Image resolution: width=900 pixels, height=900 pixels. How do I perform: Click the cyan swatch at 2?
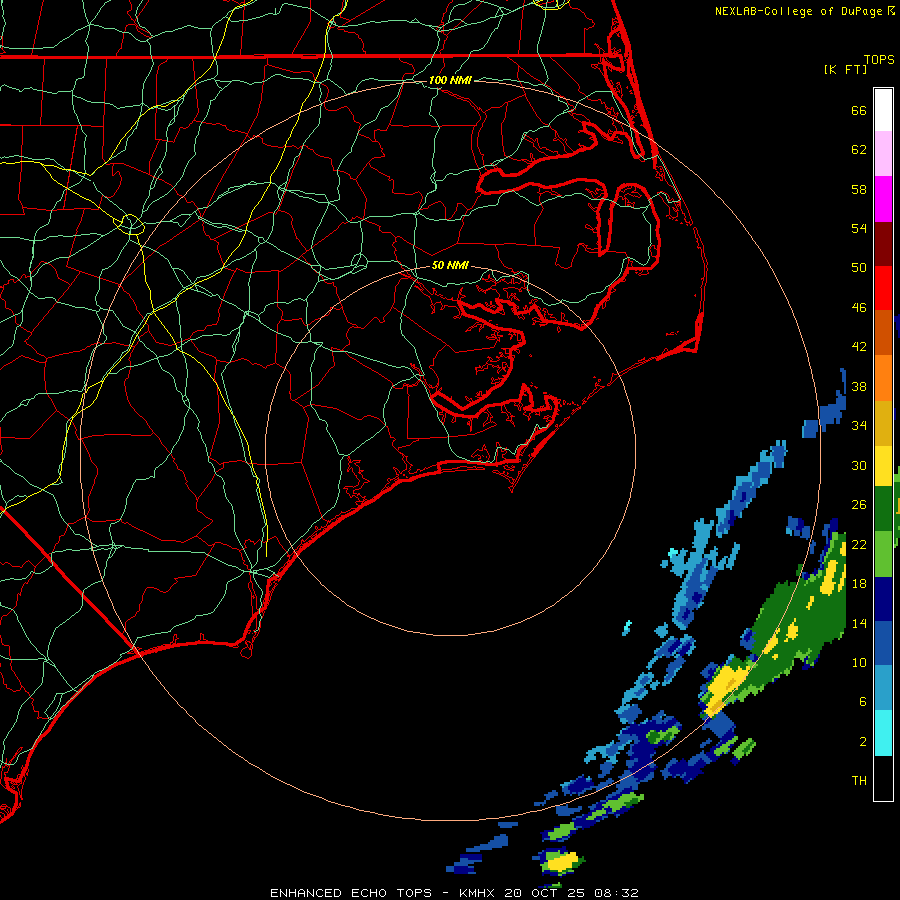click(x=883, y=733)
